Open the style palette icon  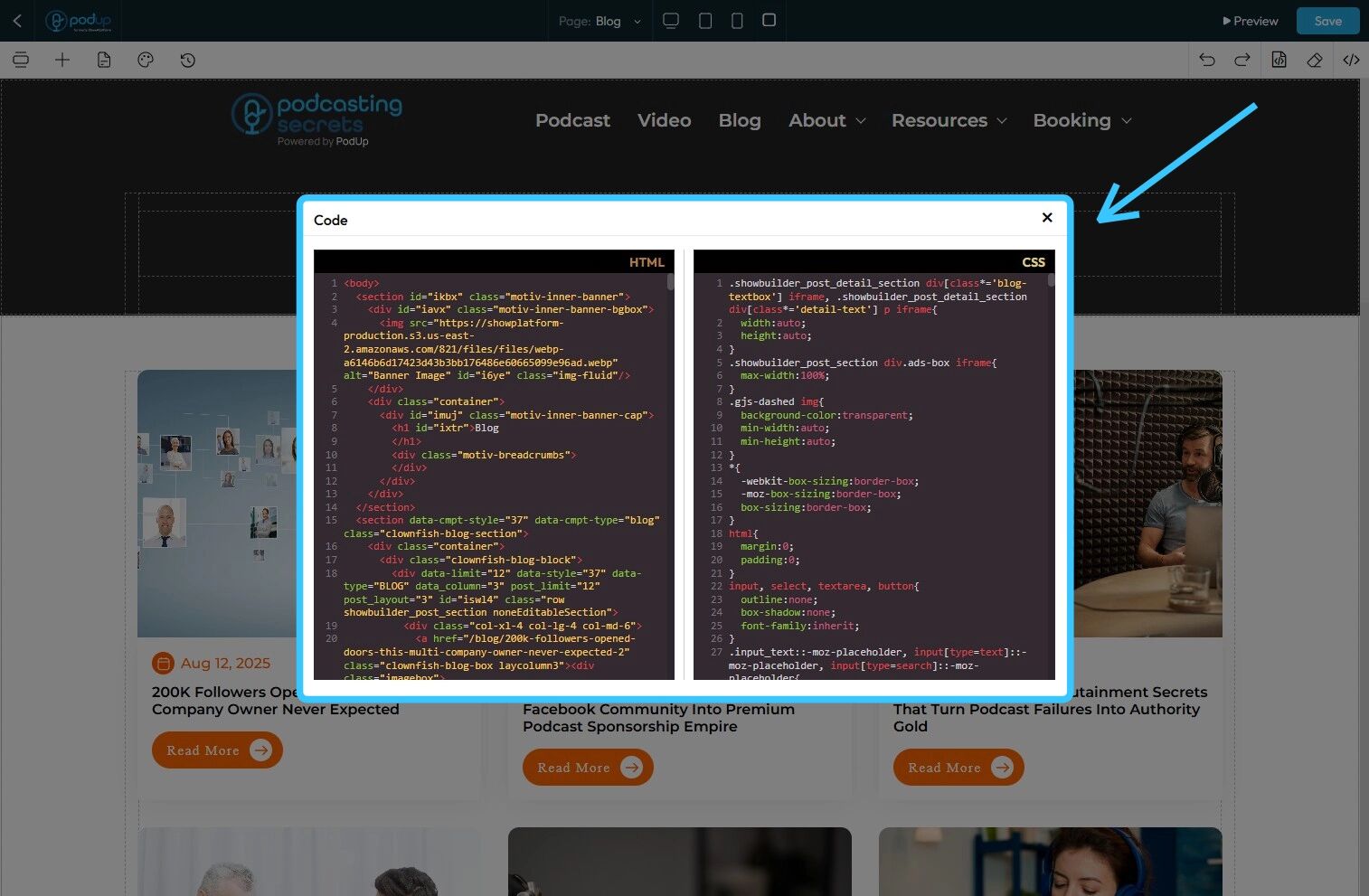(x=146, y=60)
